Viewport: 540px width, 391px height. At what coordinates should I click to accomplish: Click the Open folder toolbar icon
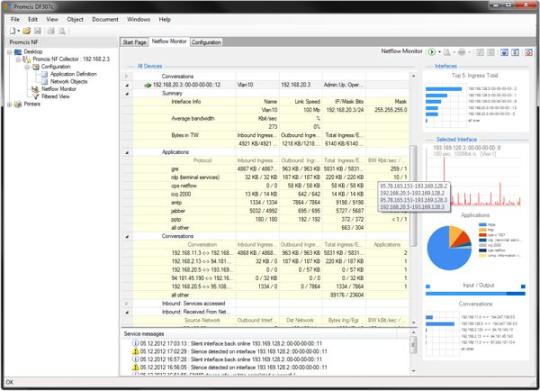[x=27, y=31]
